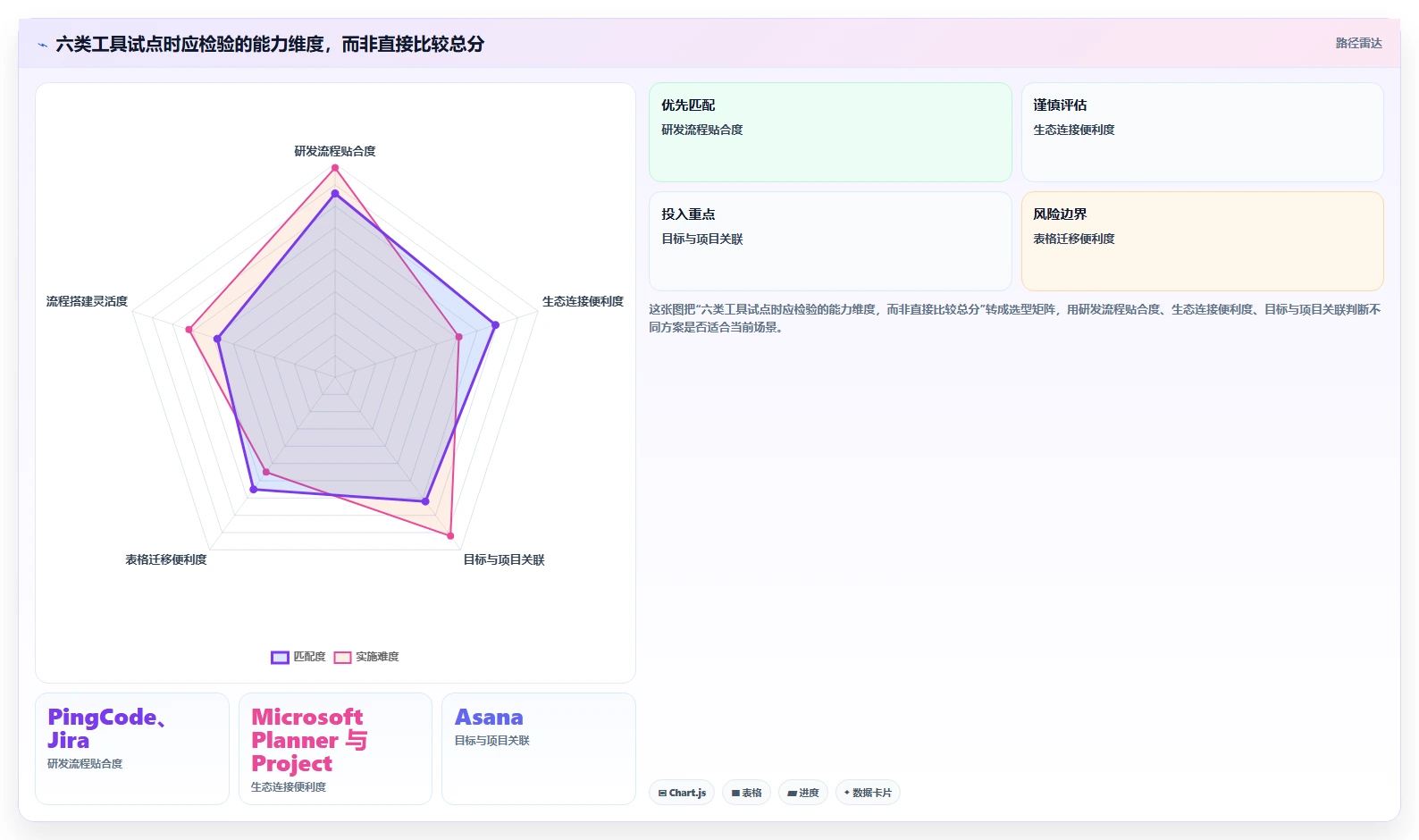Screen dimensions: 1419x840
Task: Open the 谨慎评估 card
Action: 1202,132
